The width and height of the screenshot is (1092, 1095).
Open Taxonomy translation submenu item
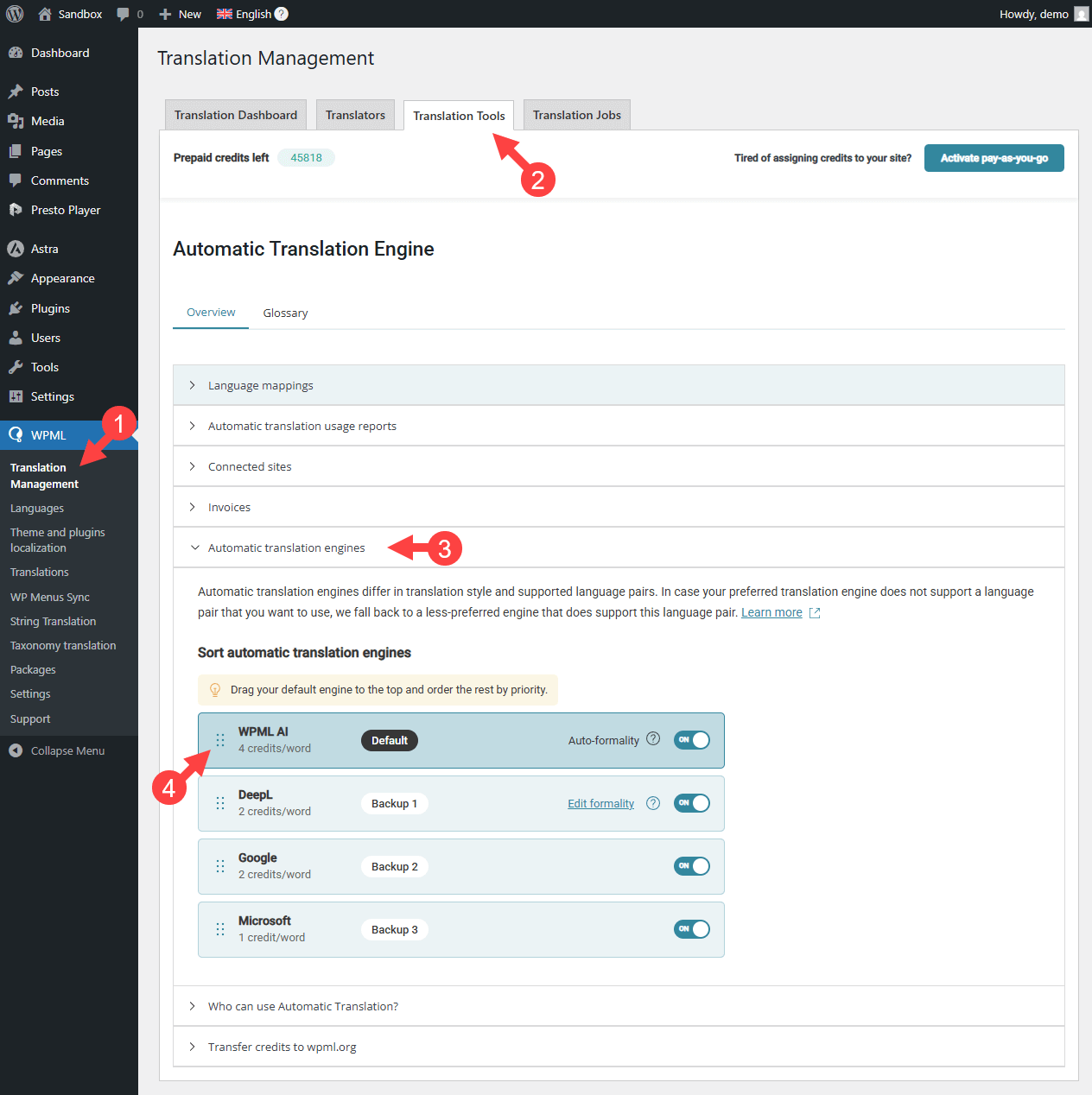click(63, 646)
